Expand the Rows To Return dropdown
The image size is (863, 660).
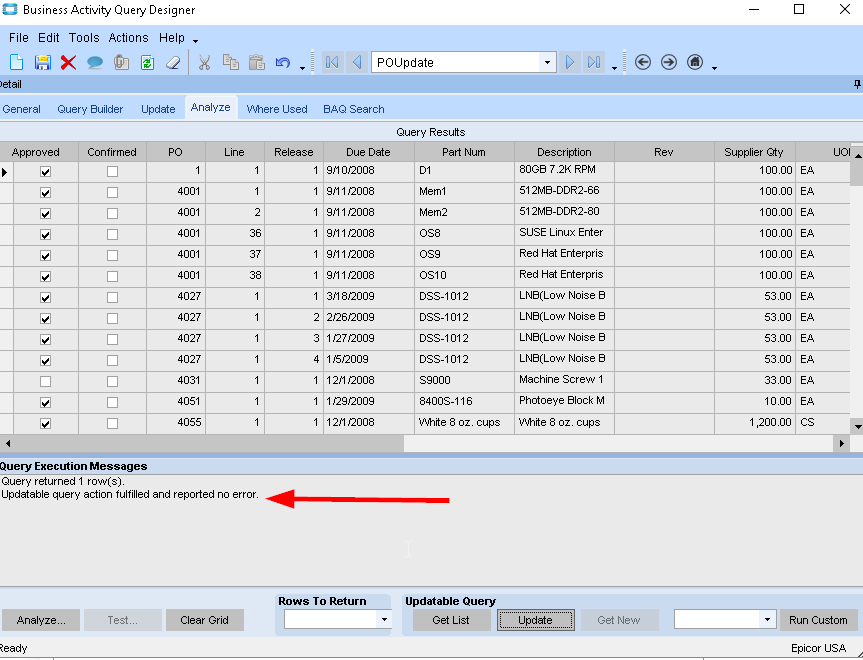[x=383, y=620]
